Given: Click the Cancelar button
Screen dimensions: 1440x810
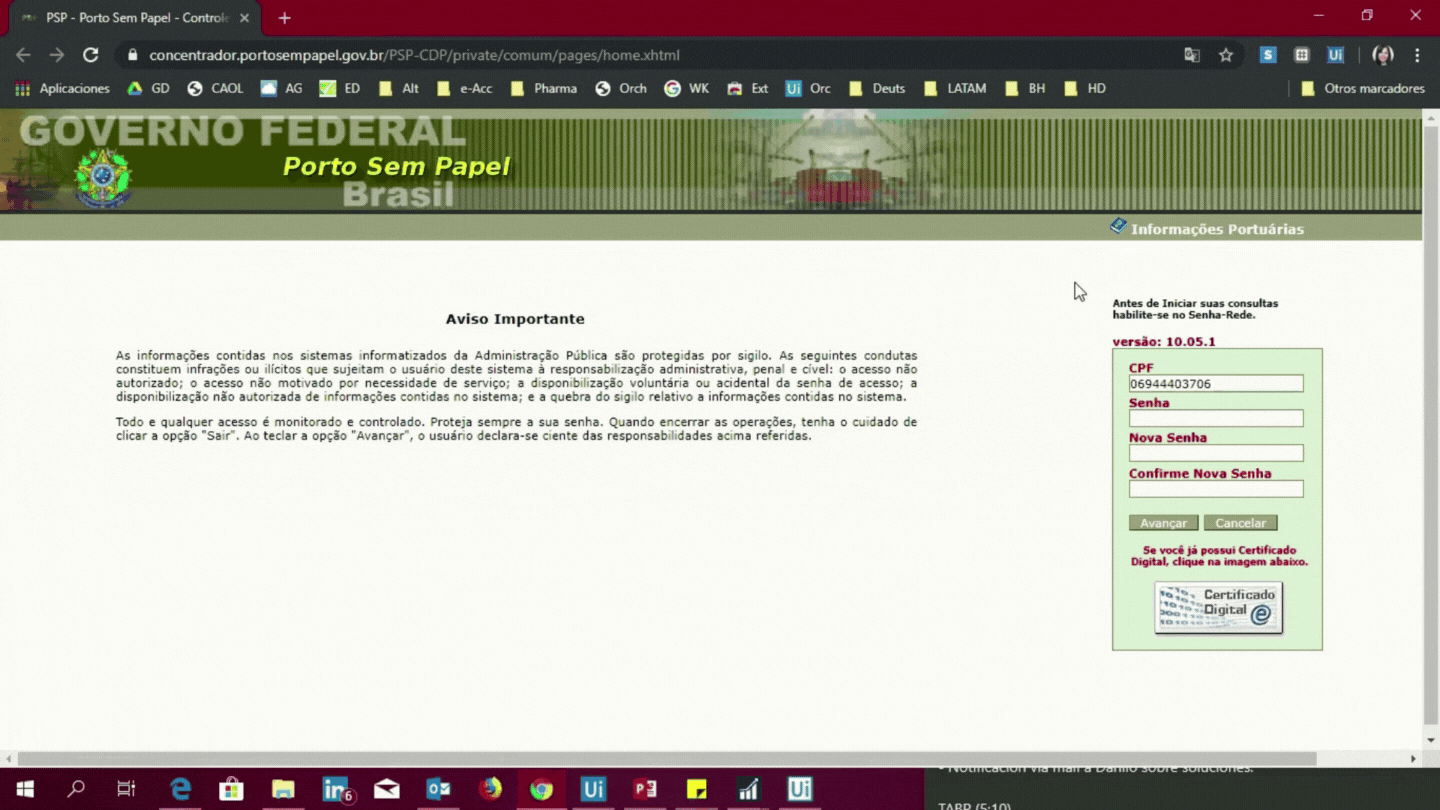Looking at the screenshot, I should click(1241, 523).
